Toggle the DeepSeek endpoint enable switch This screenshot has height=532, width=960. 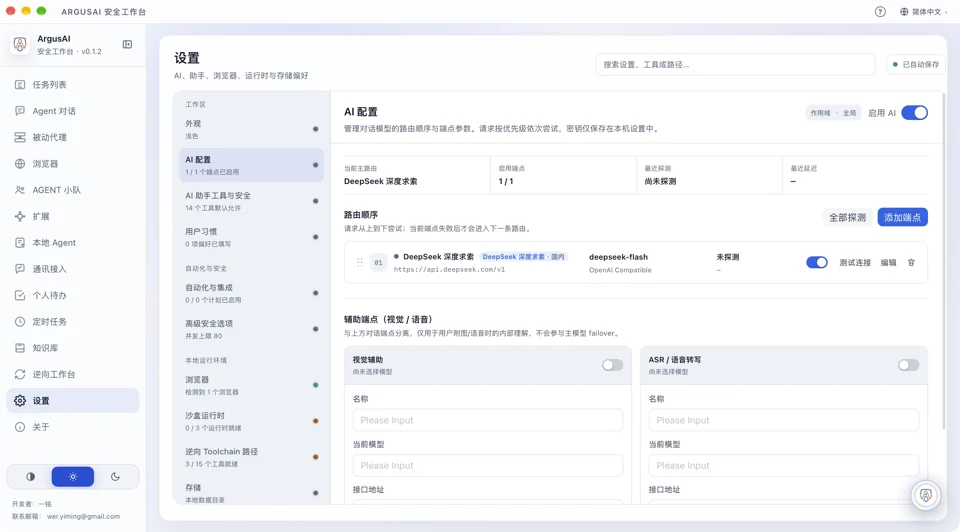(x=817, y=263)
